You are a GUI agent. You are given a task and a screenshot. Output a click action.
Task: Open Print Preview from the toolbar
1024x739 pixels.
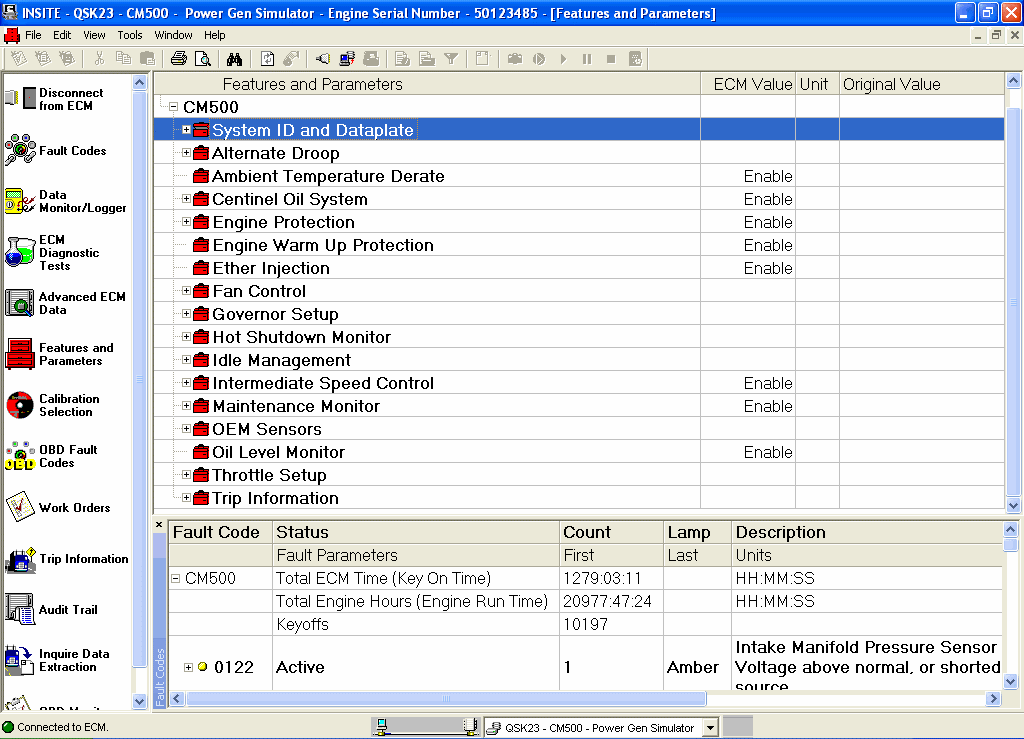[x=203, y=59]
